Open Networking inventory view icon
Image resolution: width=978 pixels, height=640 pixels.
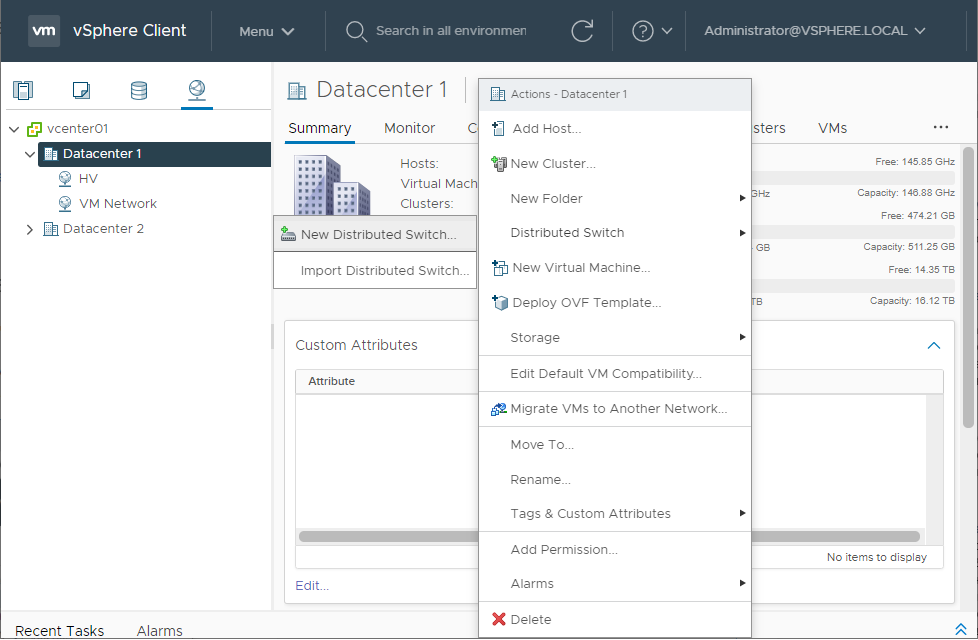click(x=197, y=90)
